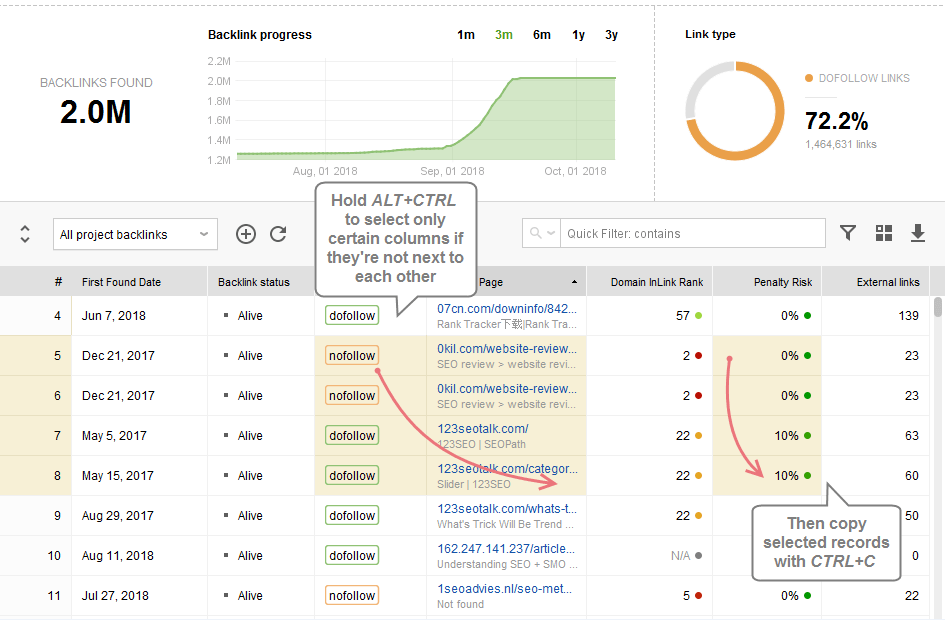Sort by Domain InLink Rank column
This screenshot has width=945, height=620.
tap(657, 282)
